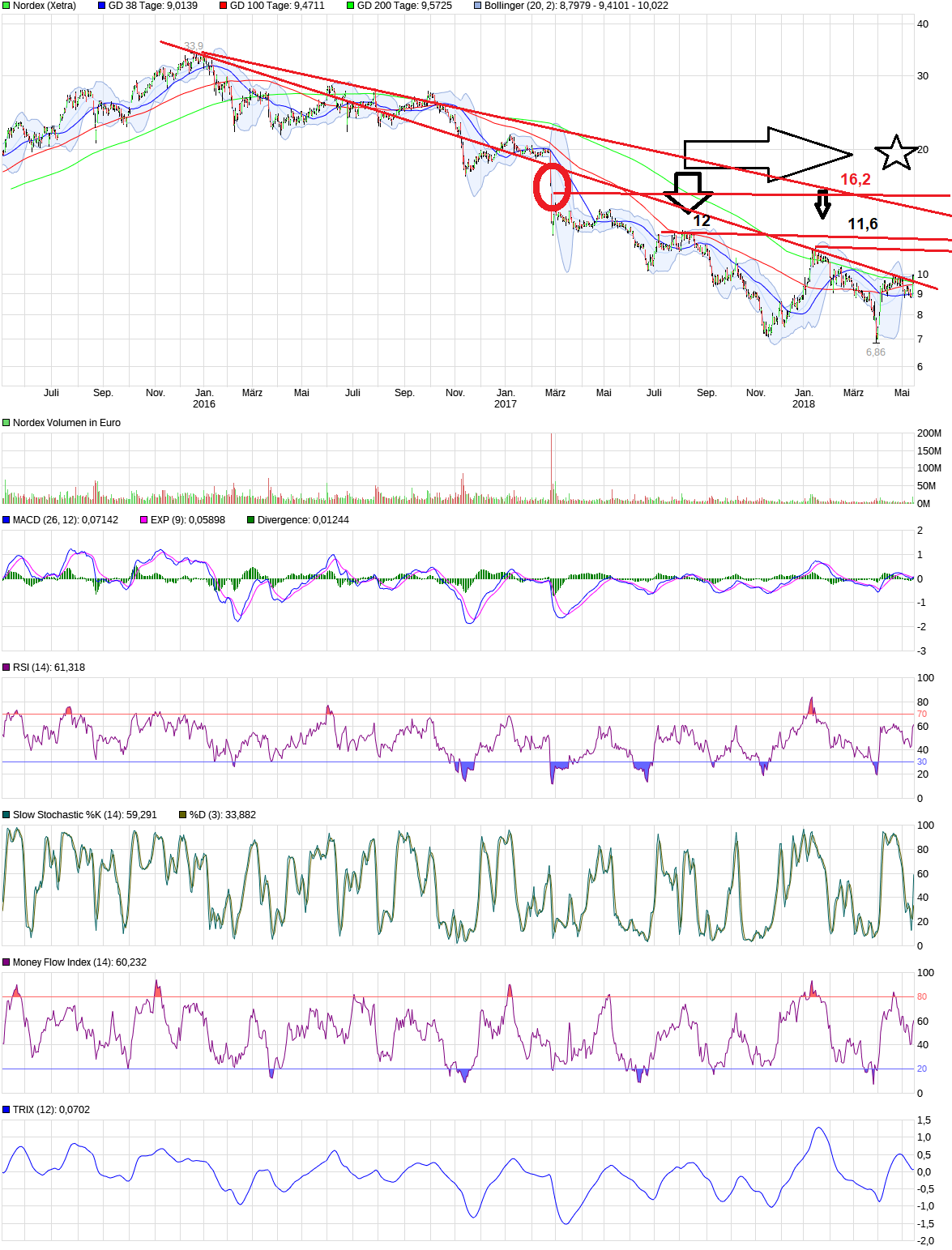Click the 33,9 peak price label
The image size is (952, 1250).
194,46
